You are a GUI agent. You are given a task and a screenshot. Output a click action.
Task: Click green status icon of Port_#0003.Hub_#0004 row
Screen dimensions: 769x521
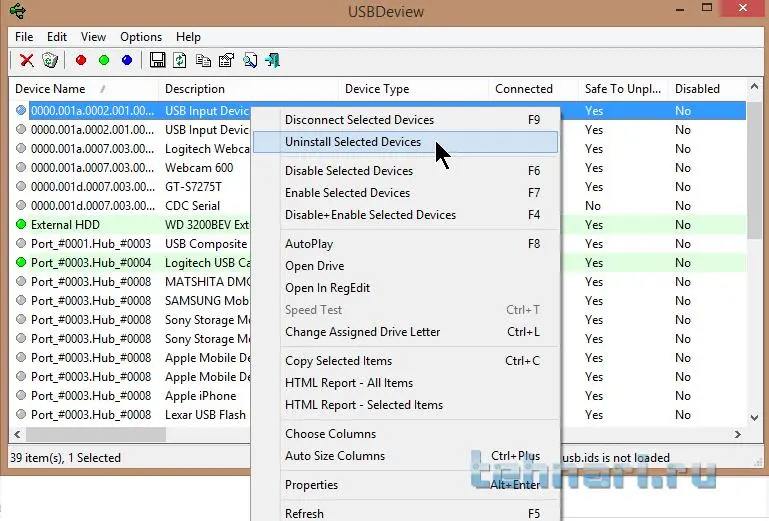(21, 262)
